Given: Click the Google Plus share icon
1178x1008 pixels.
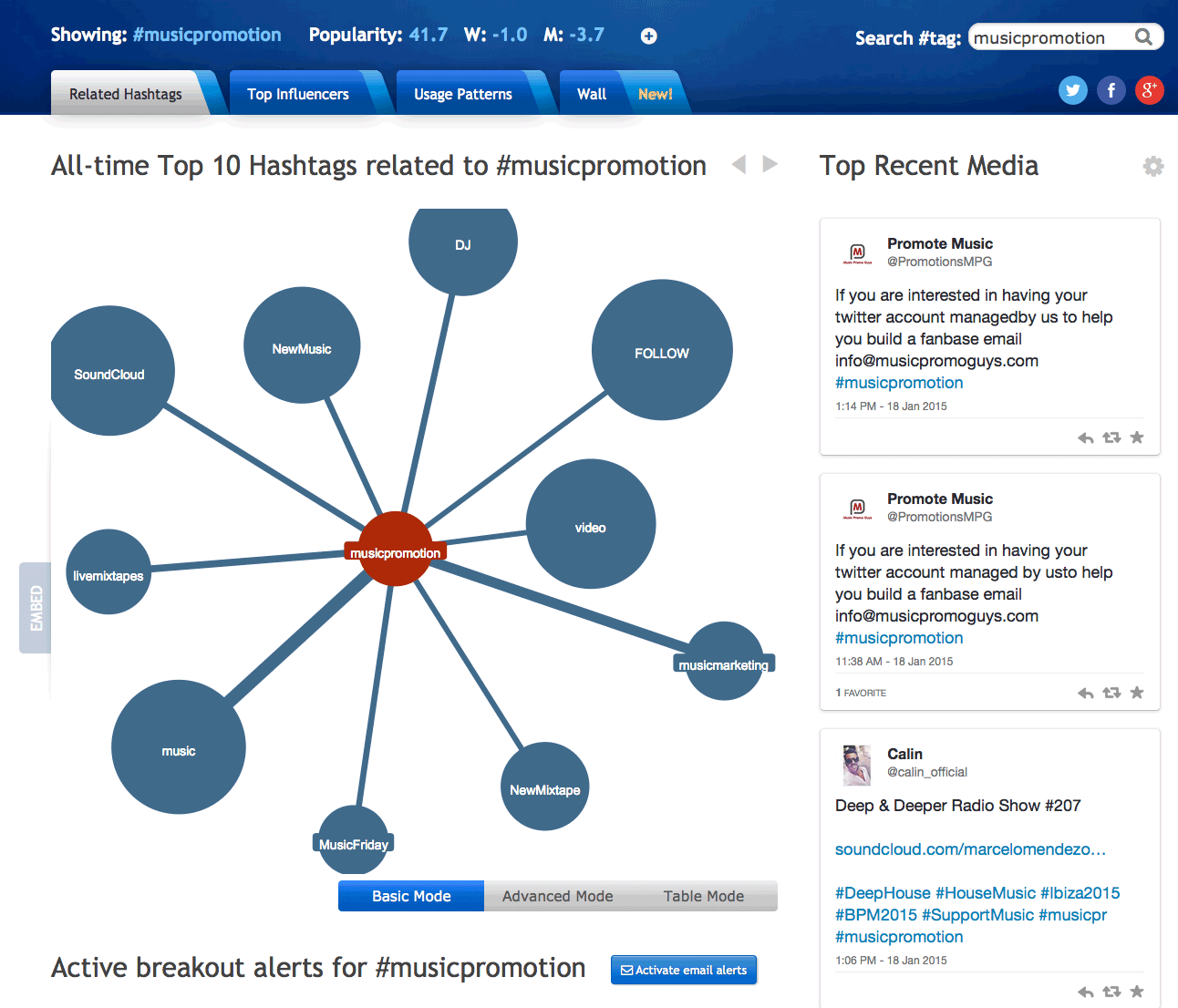Looking at the screenshot, I should pyautogui.click(x=1149, y=90).
